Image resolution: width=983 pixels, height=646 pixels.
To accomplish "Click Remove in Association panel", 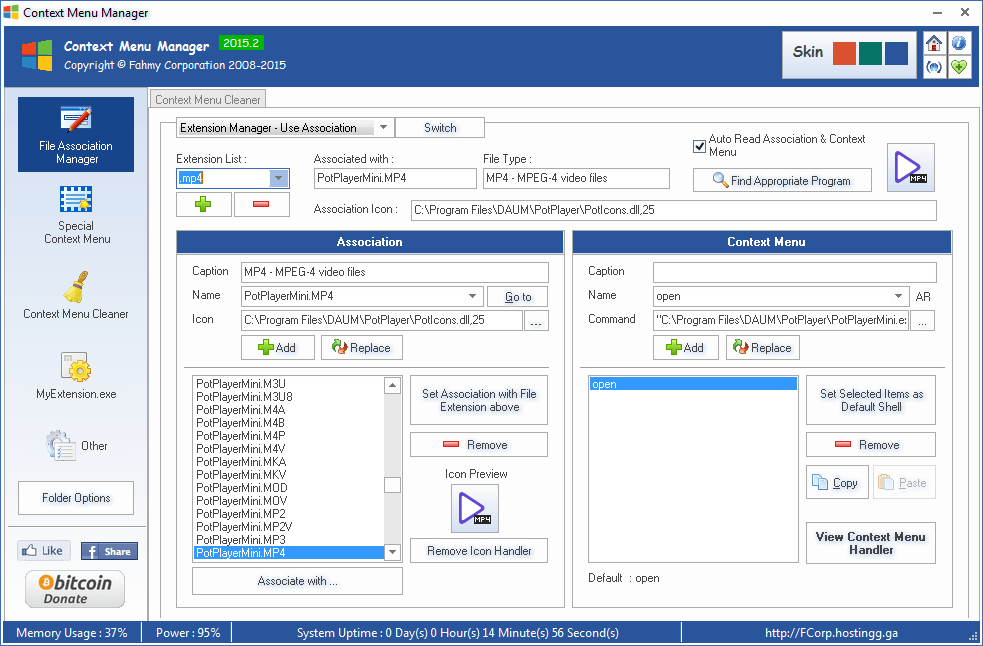I will [x=479, y=445].
